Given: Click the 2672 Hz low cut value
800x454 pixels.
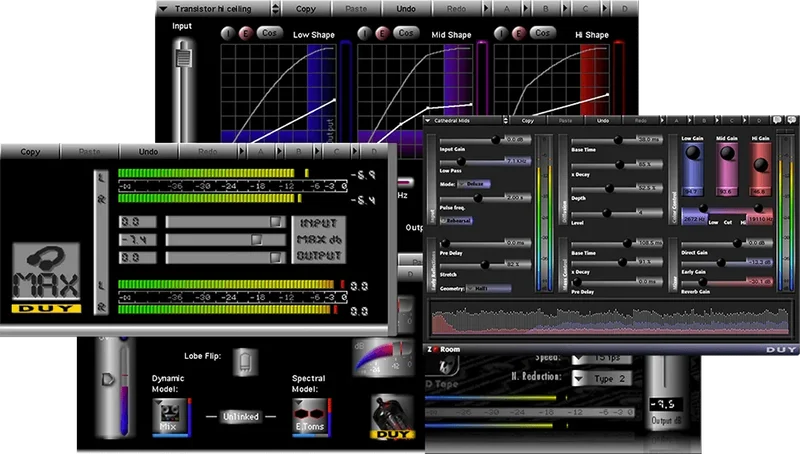Looking at the screenshot, I should [x=693, y=219].
